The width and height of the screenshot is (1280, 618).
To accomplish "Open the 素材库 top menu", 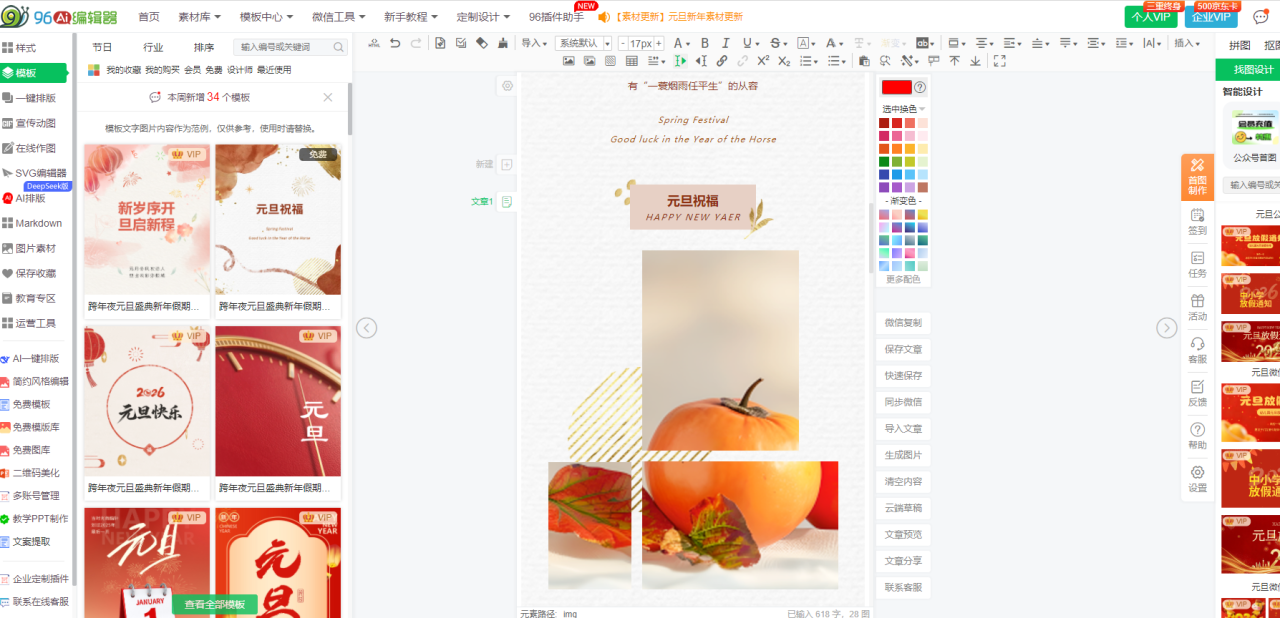I will click(200, 17).
